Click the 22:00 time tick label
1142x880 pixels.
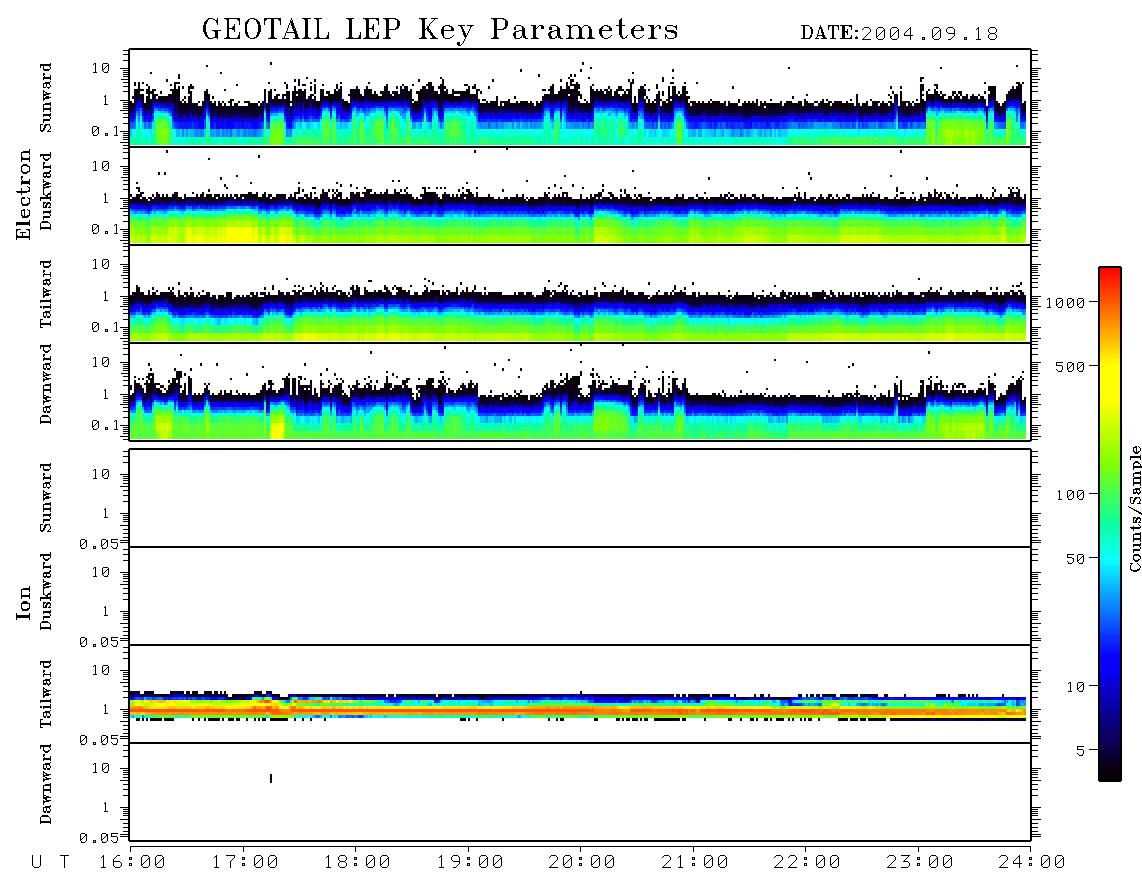tap(808, 863)
